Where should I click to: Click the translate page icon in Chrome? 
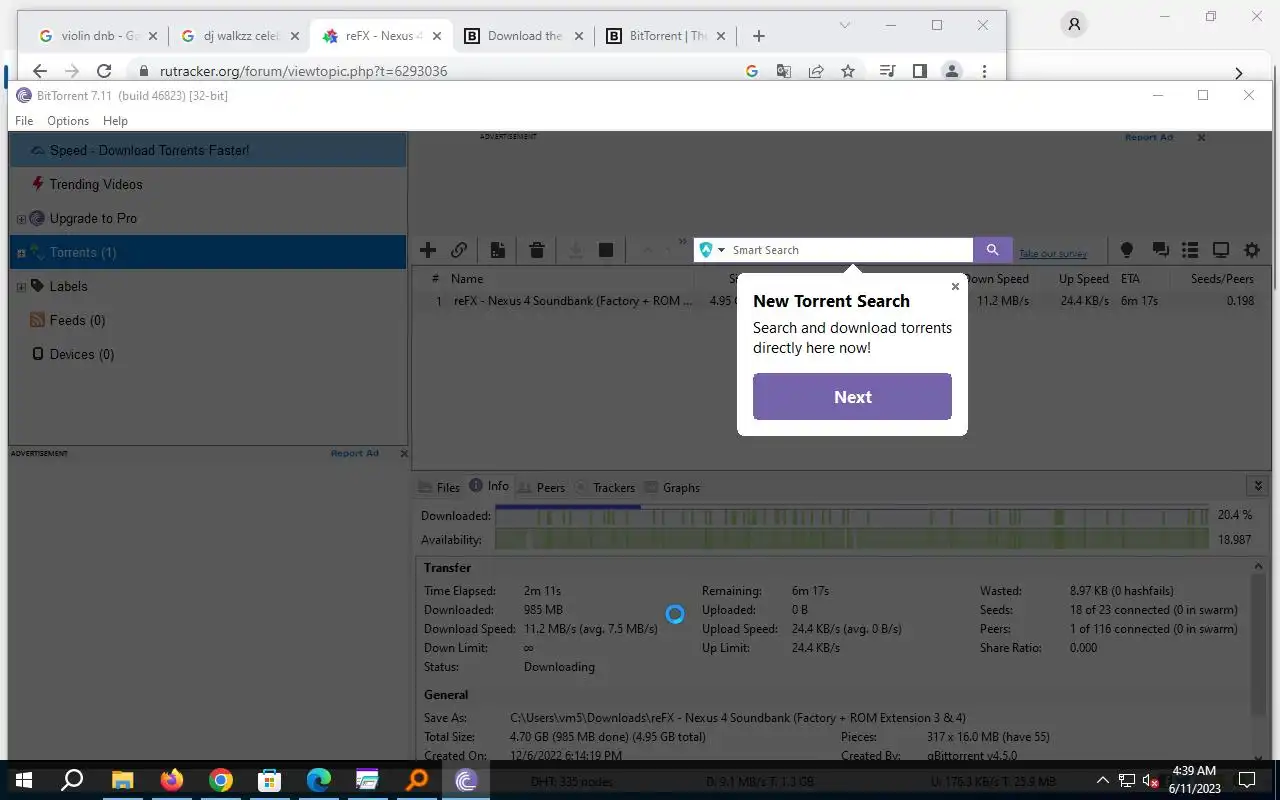click(x=784, y=71)
